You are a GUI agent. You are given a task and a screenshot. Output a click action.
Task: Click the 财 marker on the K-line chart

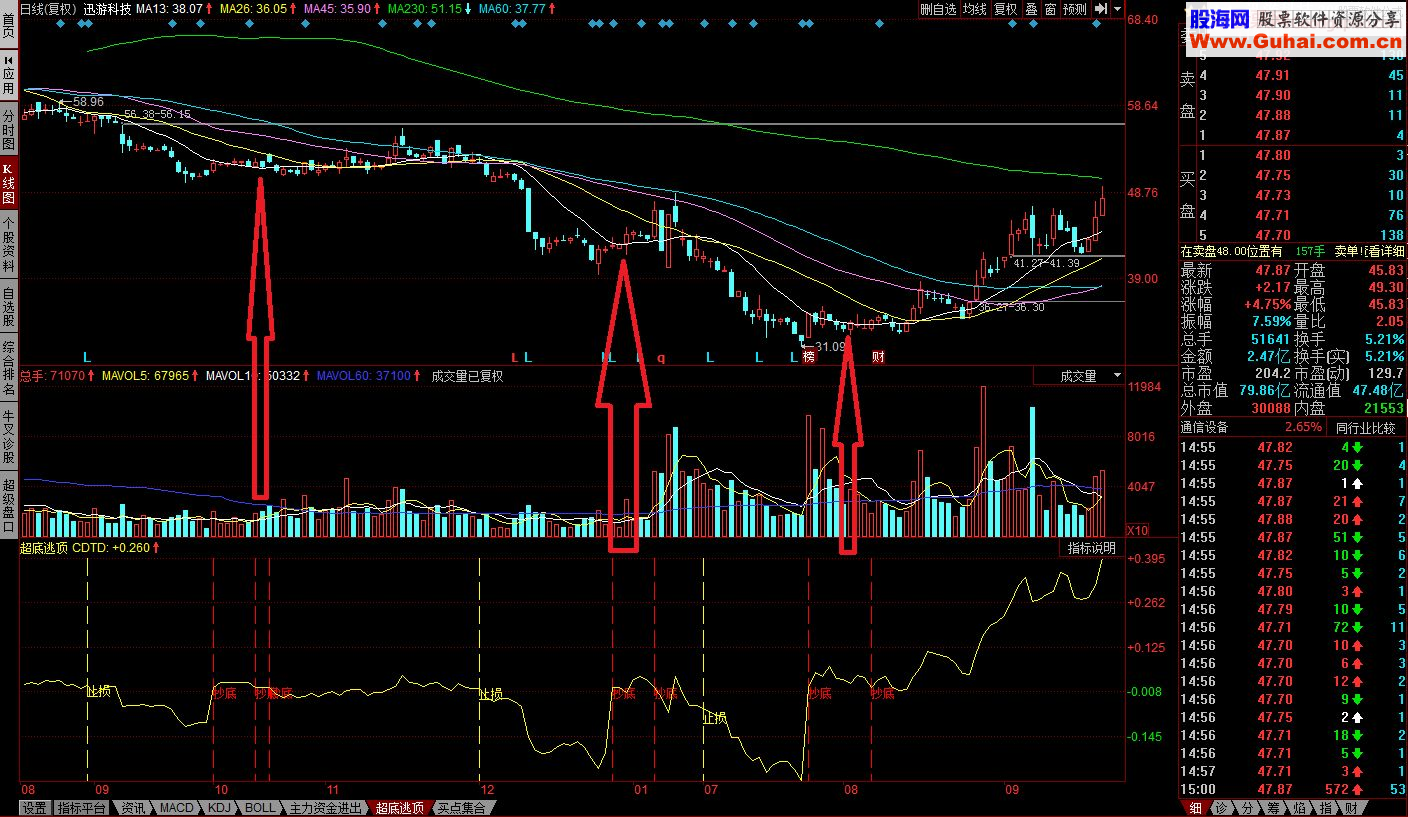click(877, 357)
